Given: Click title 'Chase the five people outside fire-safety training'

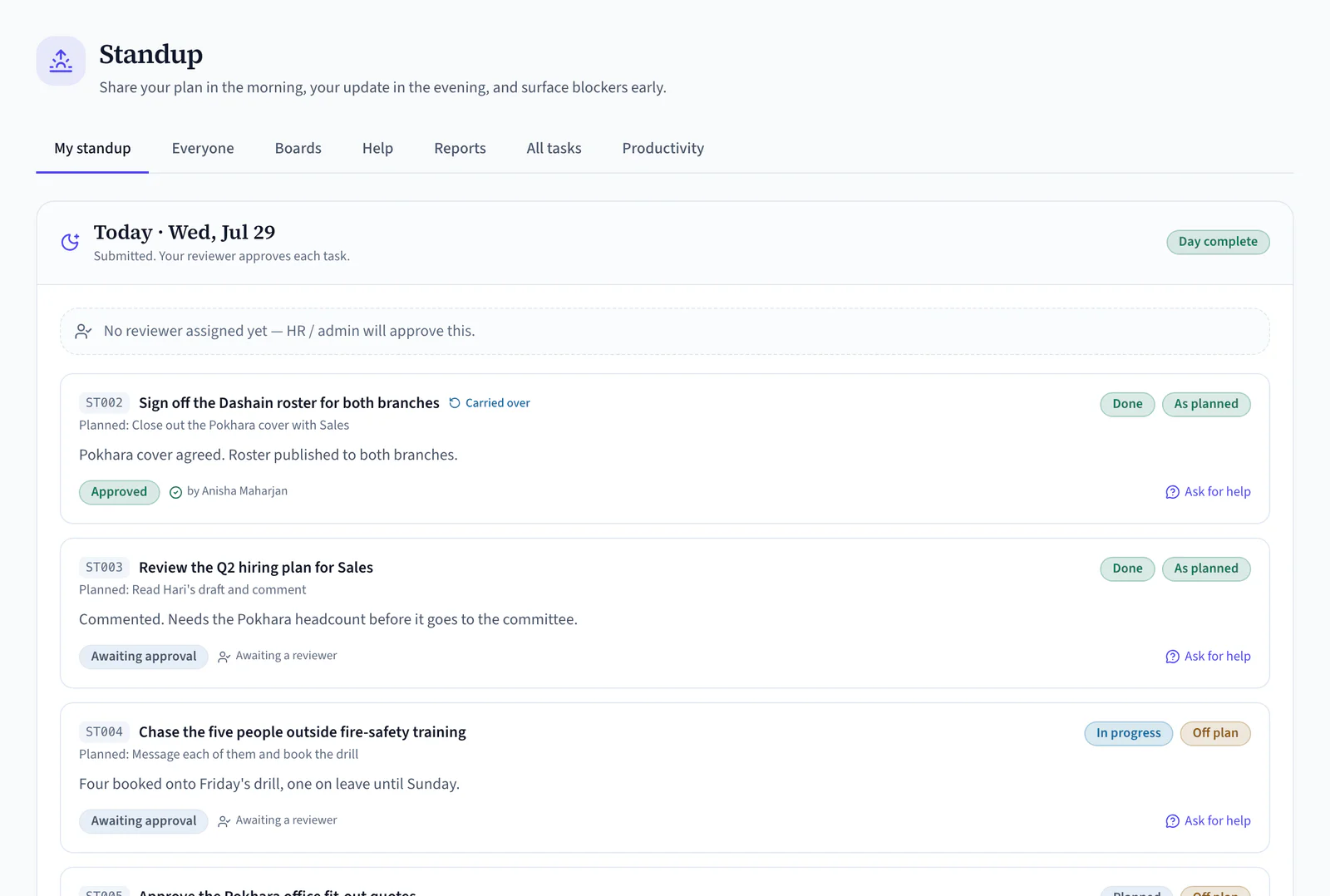Looking at the screenshot, I should pos(303,732).
